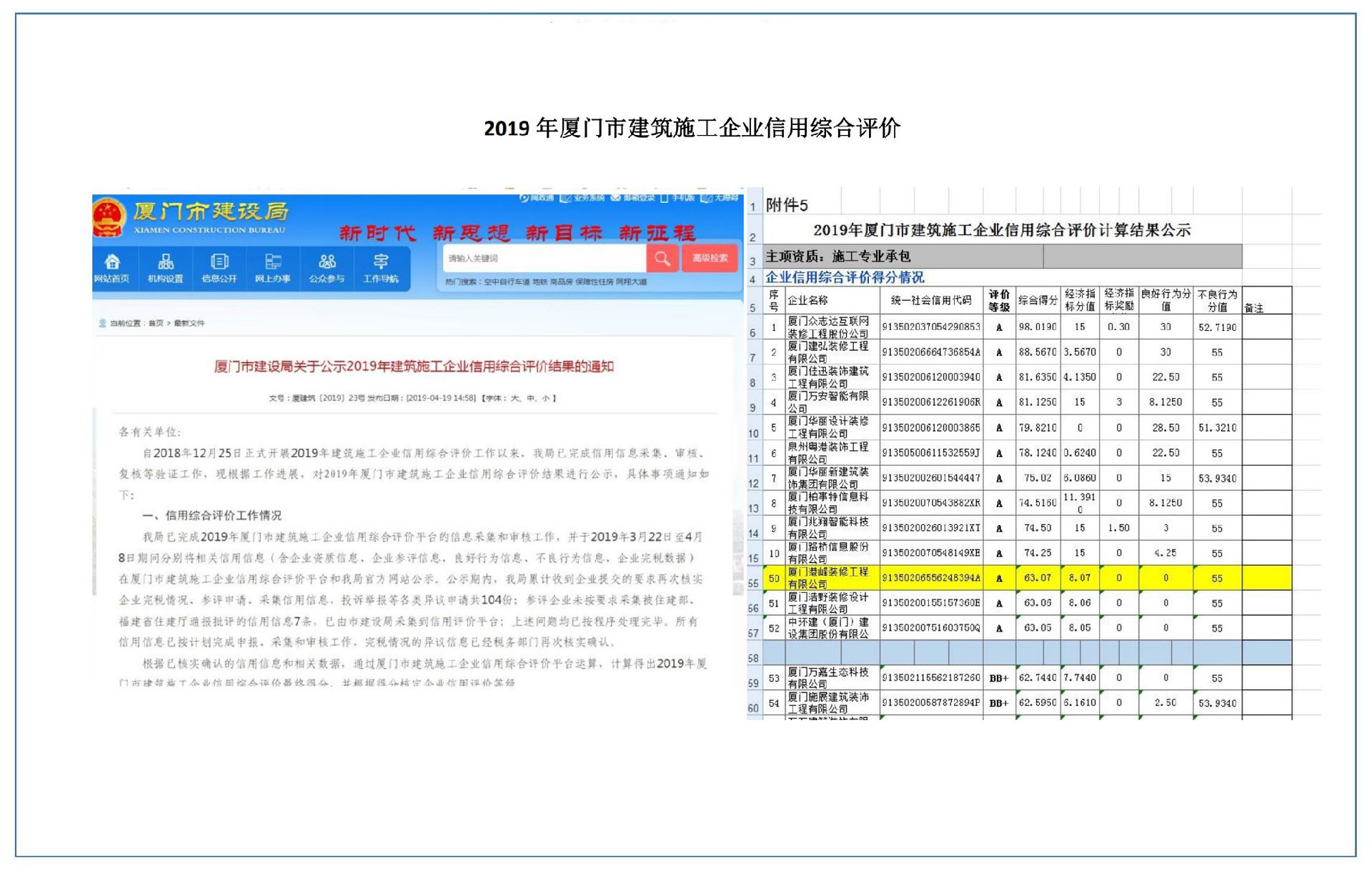Click the 综合得分 column header
This screenshot has height=873, width=1372.
pos(1038,301)
